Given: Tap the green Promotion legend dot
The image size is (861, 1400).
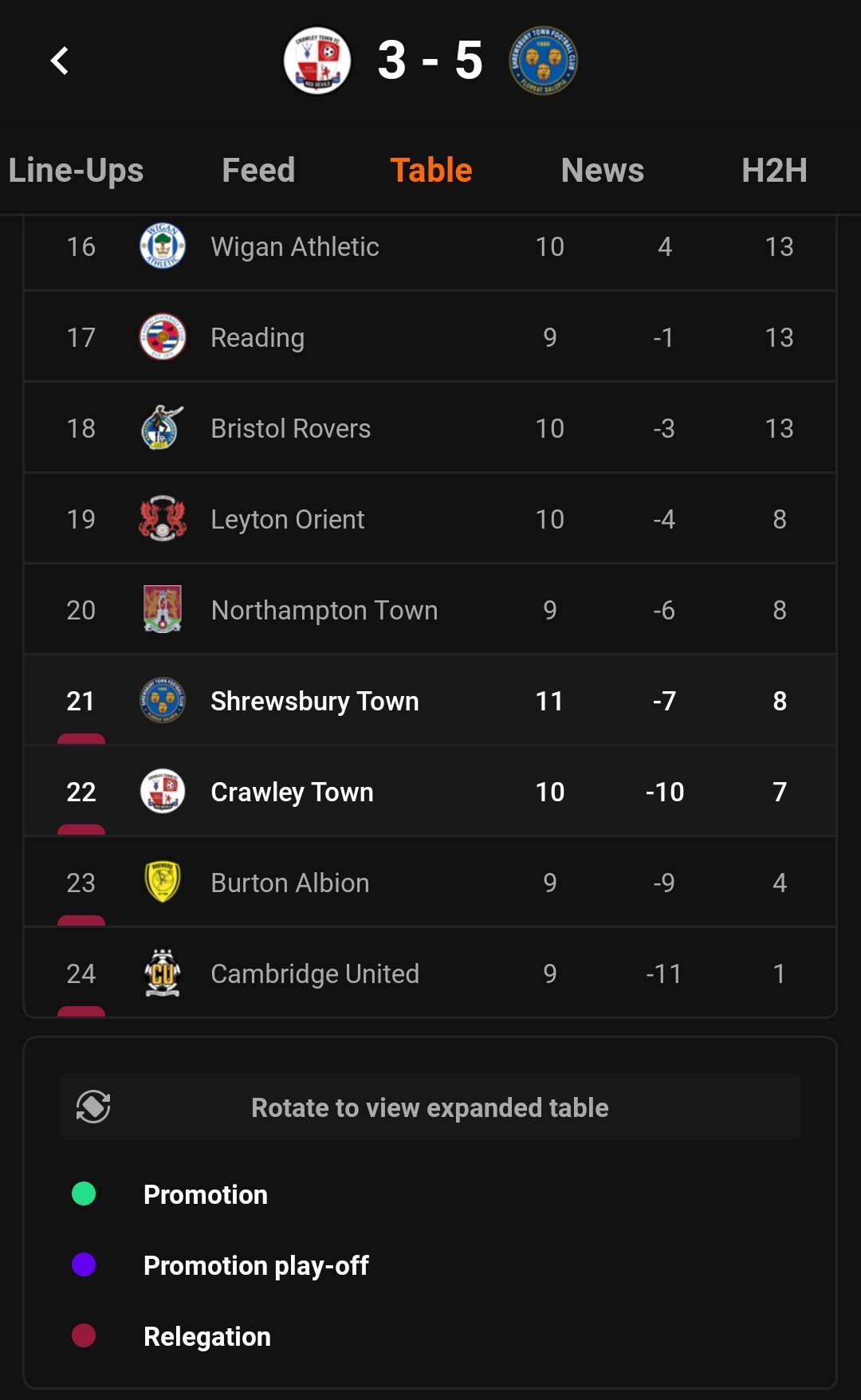Looking at the screenshot, I should coord(84,1194).
